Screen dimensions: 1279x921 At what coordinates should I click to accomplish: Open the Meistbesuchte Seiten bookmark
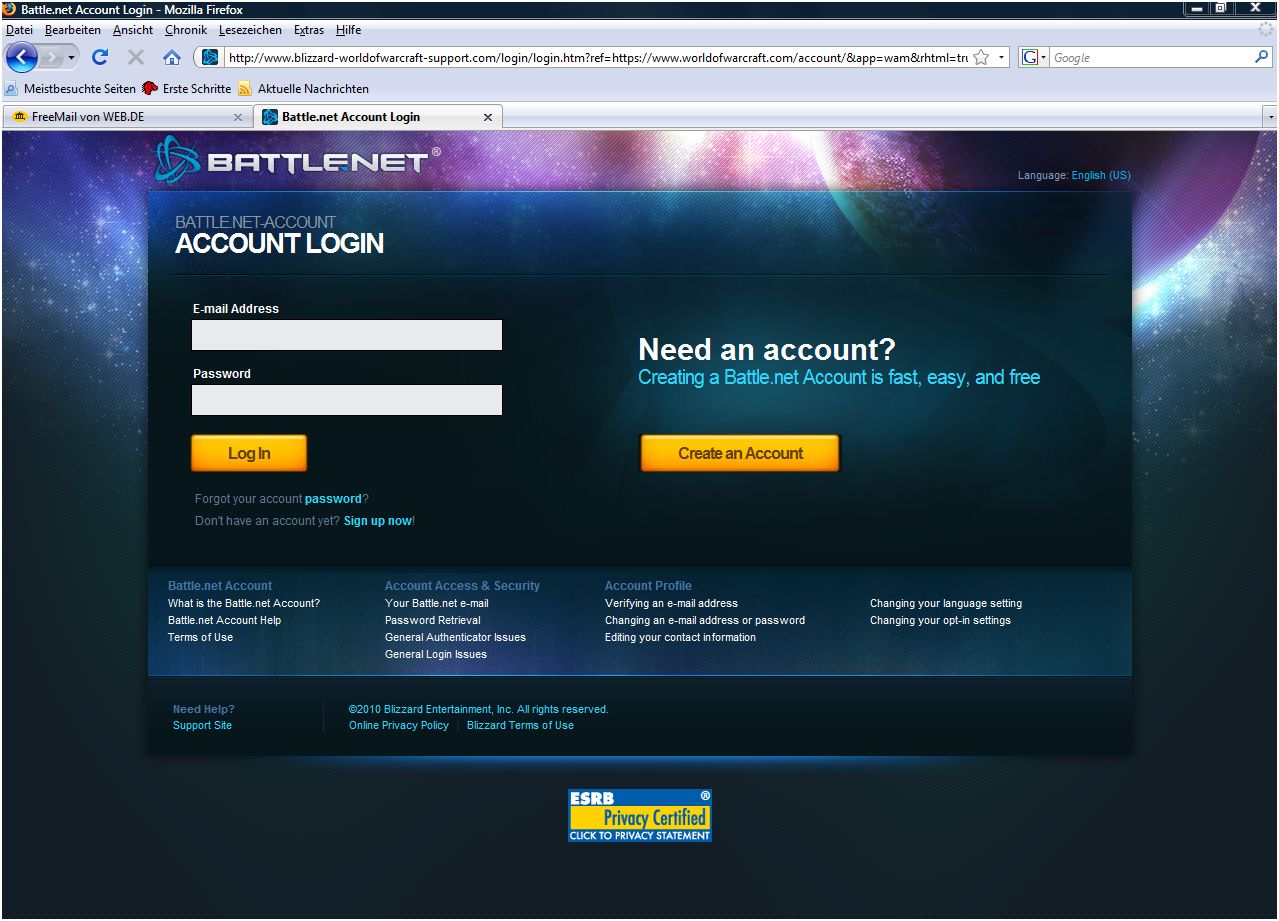(x=79, y=89)
